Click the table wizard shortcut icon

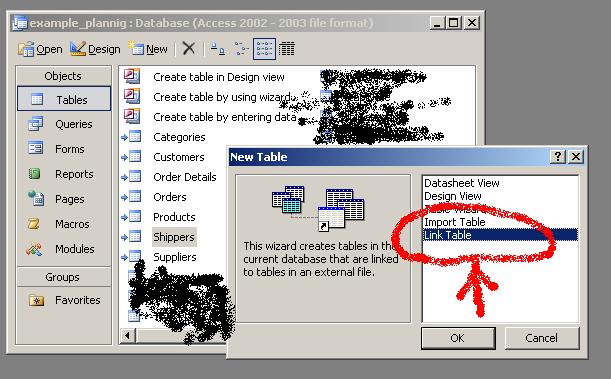pyautogui.click(x=132, y=95)
